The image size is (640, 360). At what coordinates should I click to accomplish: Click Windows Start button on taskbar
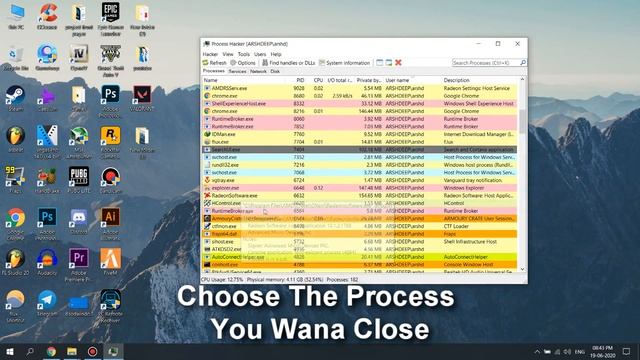[x=10, y=351]
